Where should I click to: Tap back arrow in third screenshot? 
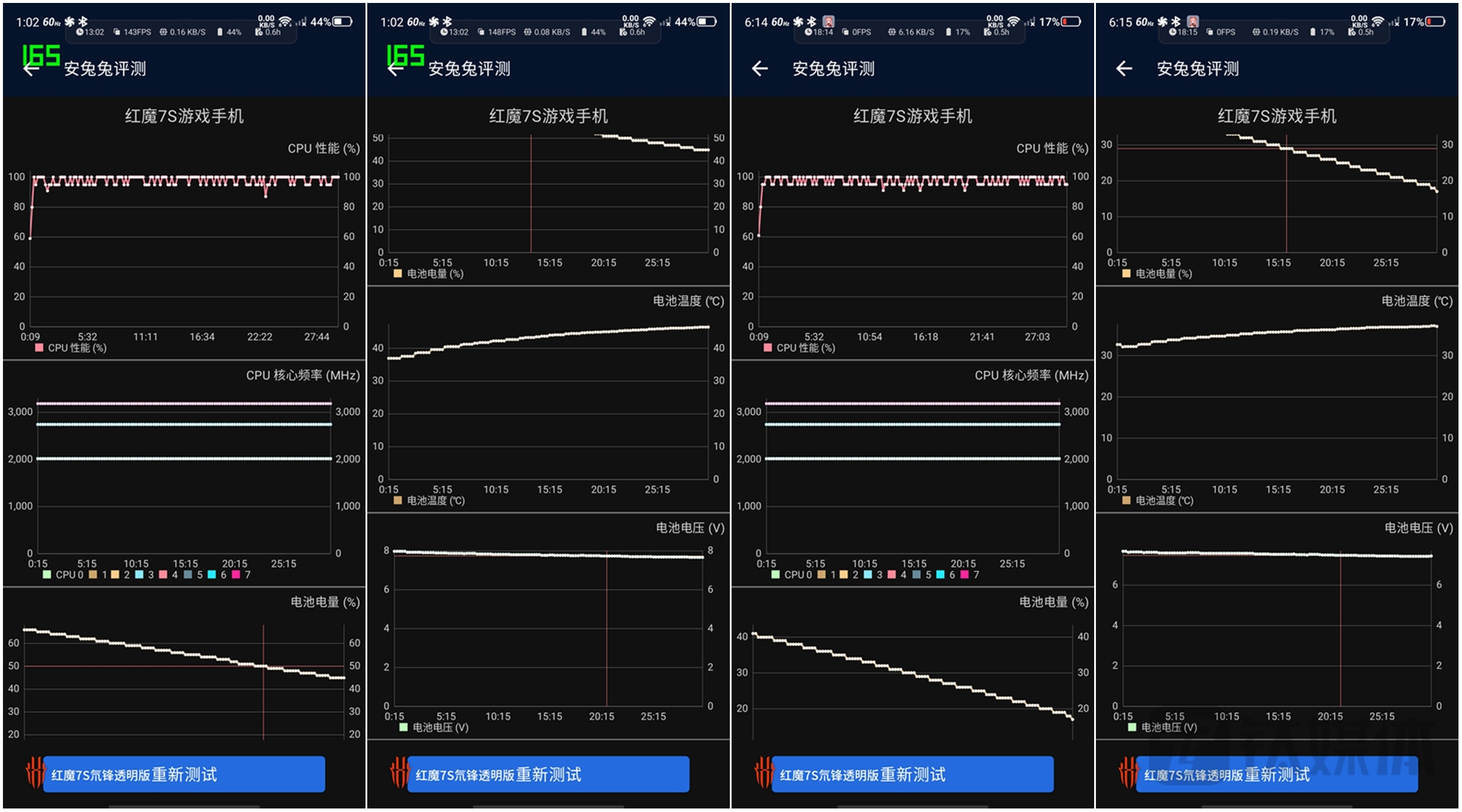tap(759, 69)
